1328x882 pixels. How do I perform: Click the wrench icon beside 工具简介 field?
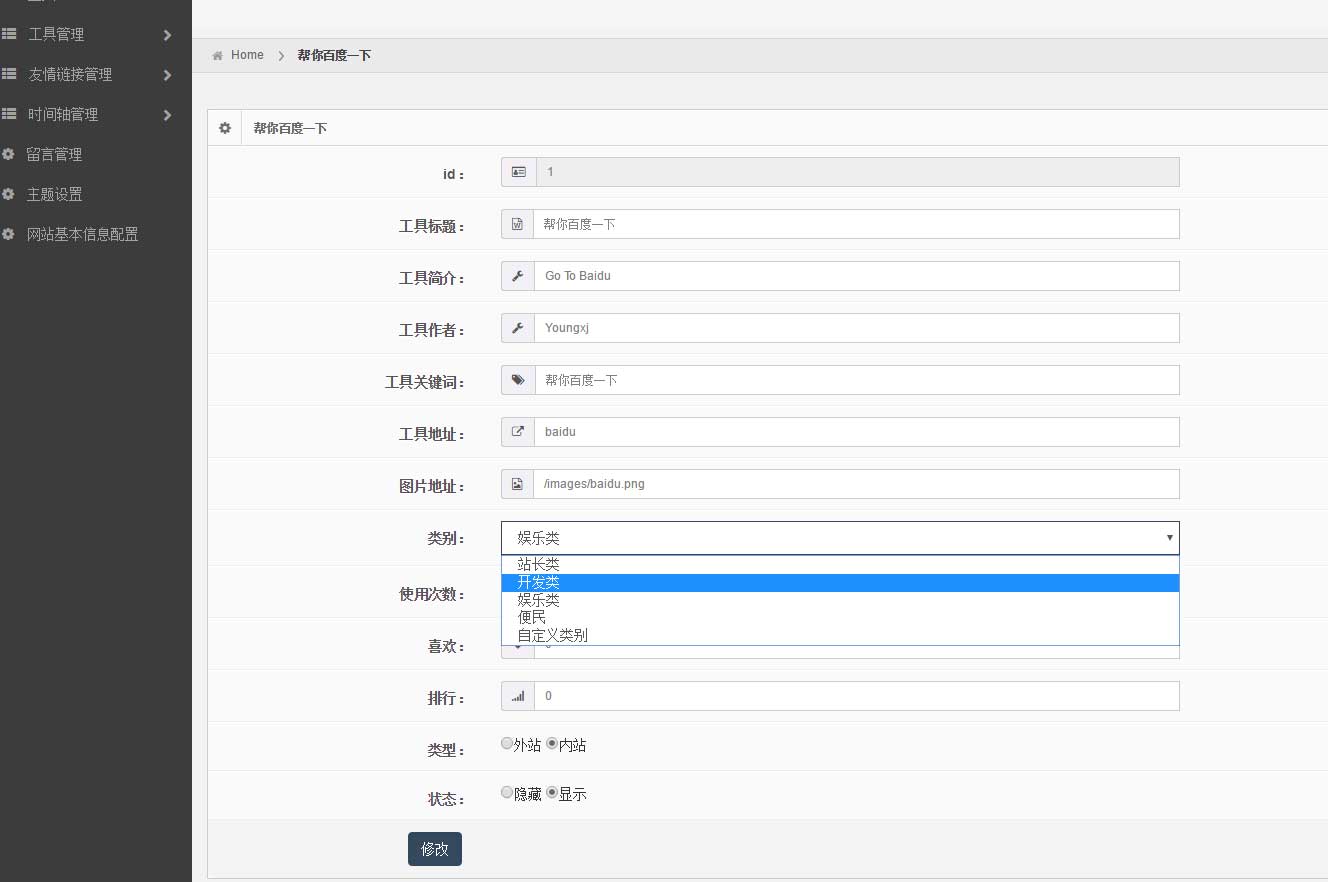coord(517,275)
